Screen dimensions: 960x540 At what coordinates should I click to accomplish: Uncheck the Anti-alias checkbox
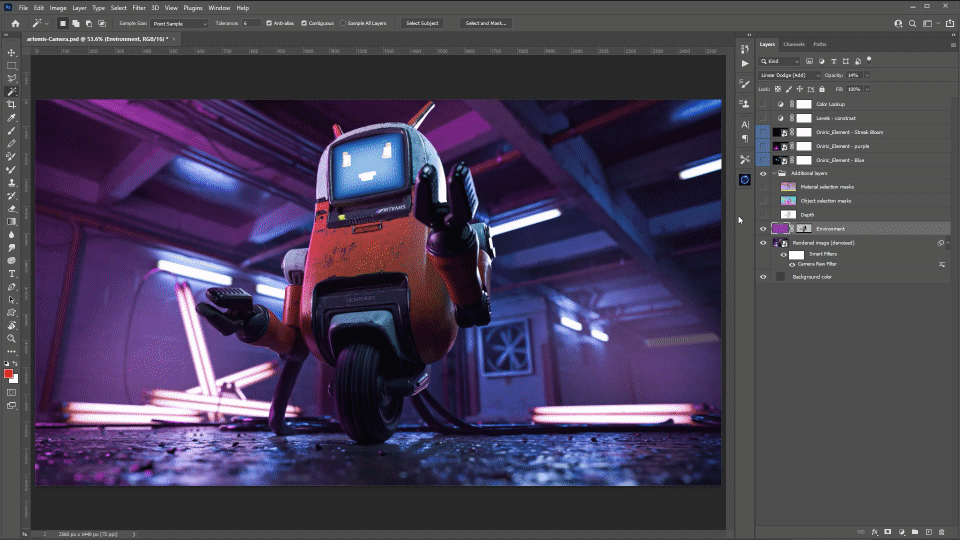click(268, 22)
